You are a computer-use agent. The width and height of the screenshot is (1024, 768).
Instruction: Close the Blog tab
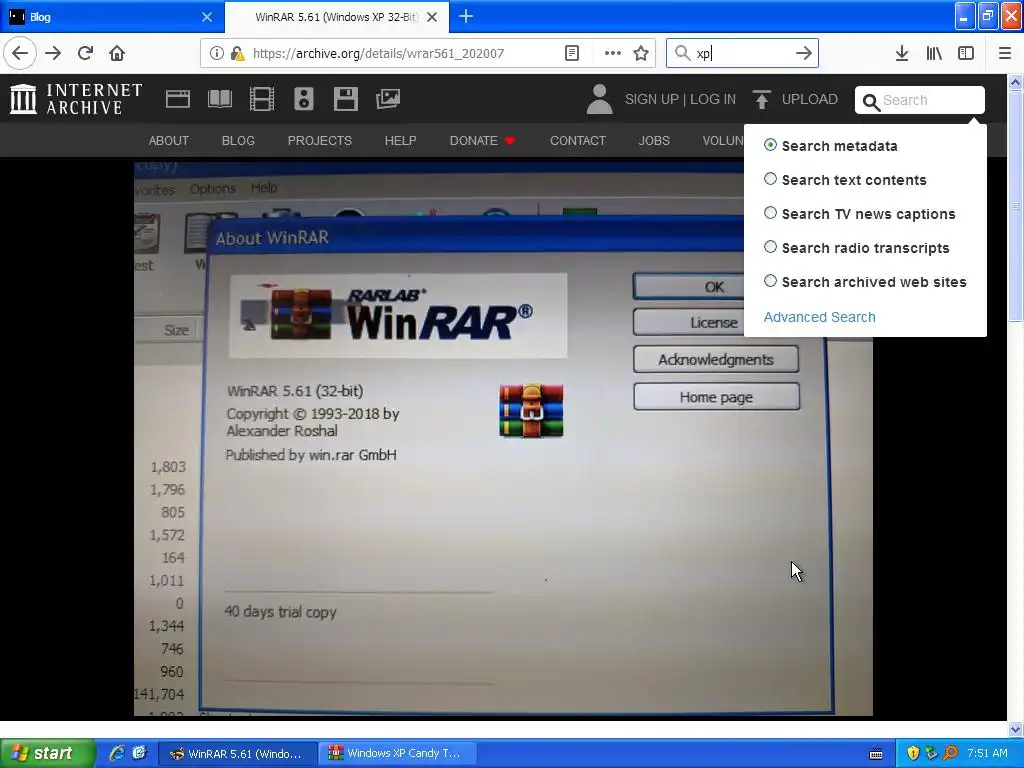[x=206, y=17]
